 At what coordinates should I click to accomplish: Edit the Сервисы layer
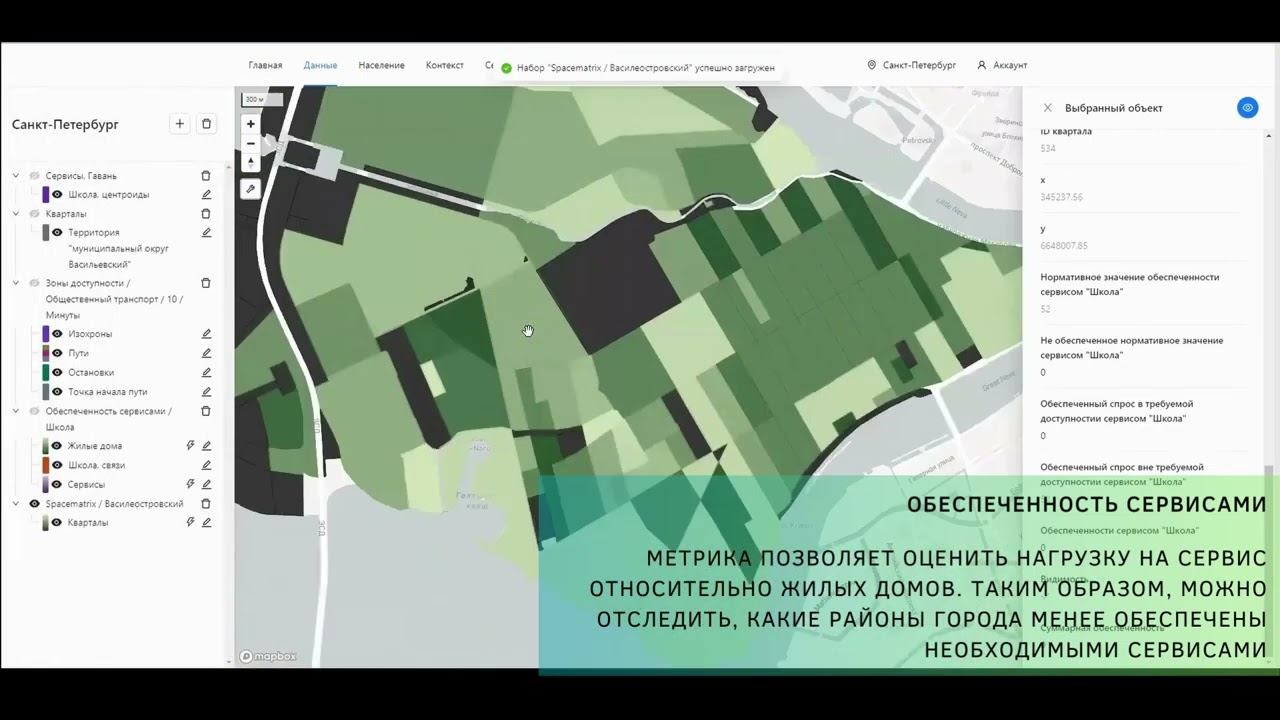pyautogui.click(x=206, y=484)
